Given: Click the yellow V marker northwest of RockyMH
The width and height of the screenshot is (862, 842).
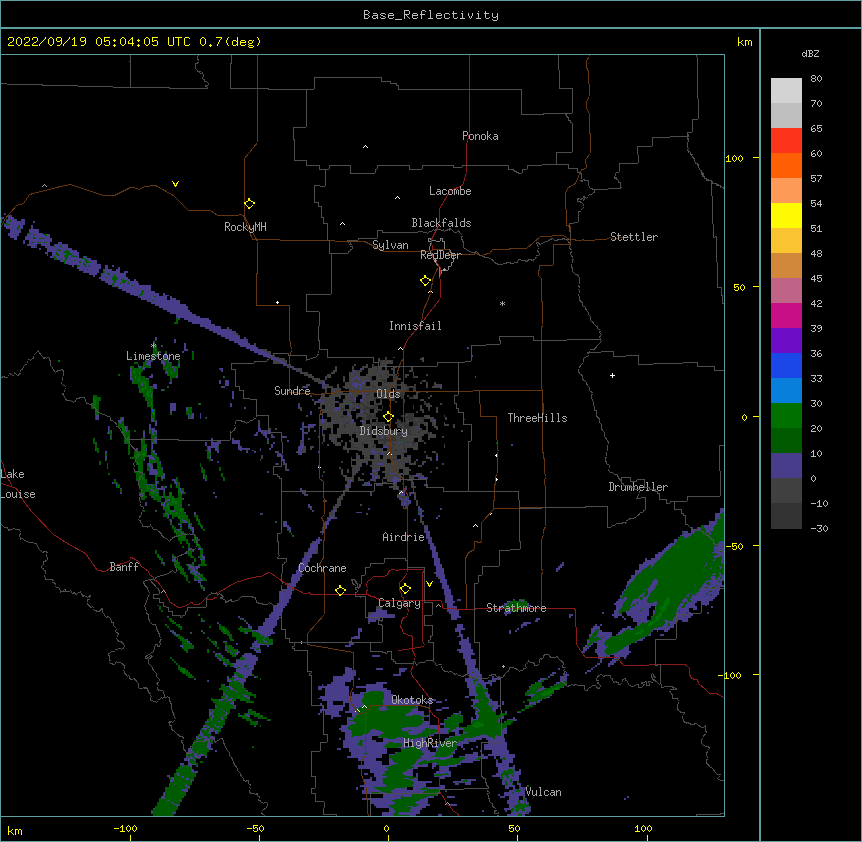Looking at the screenshot, I should 175,184.
